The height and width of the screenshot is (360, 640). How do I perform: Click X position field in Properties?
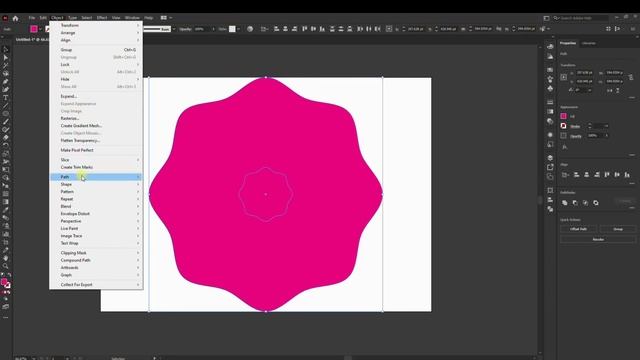tap(584, 73)
